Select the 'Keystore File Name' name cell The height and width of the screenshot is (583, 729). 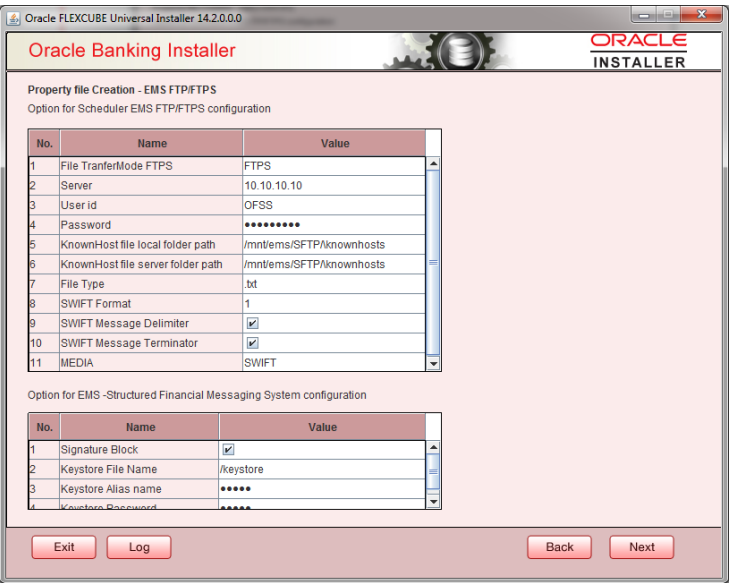pyautogui.click(x=139, y=469)
